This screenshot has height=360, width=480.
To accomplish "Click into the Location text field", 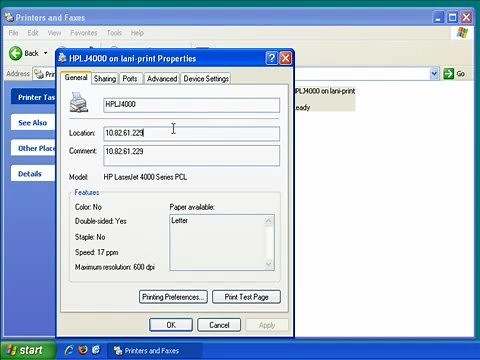I will 191,133.
